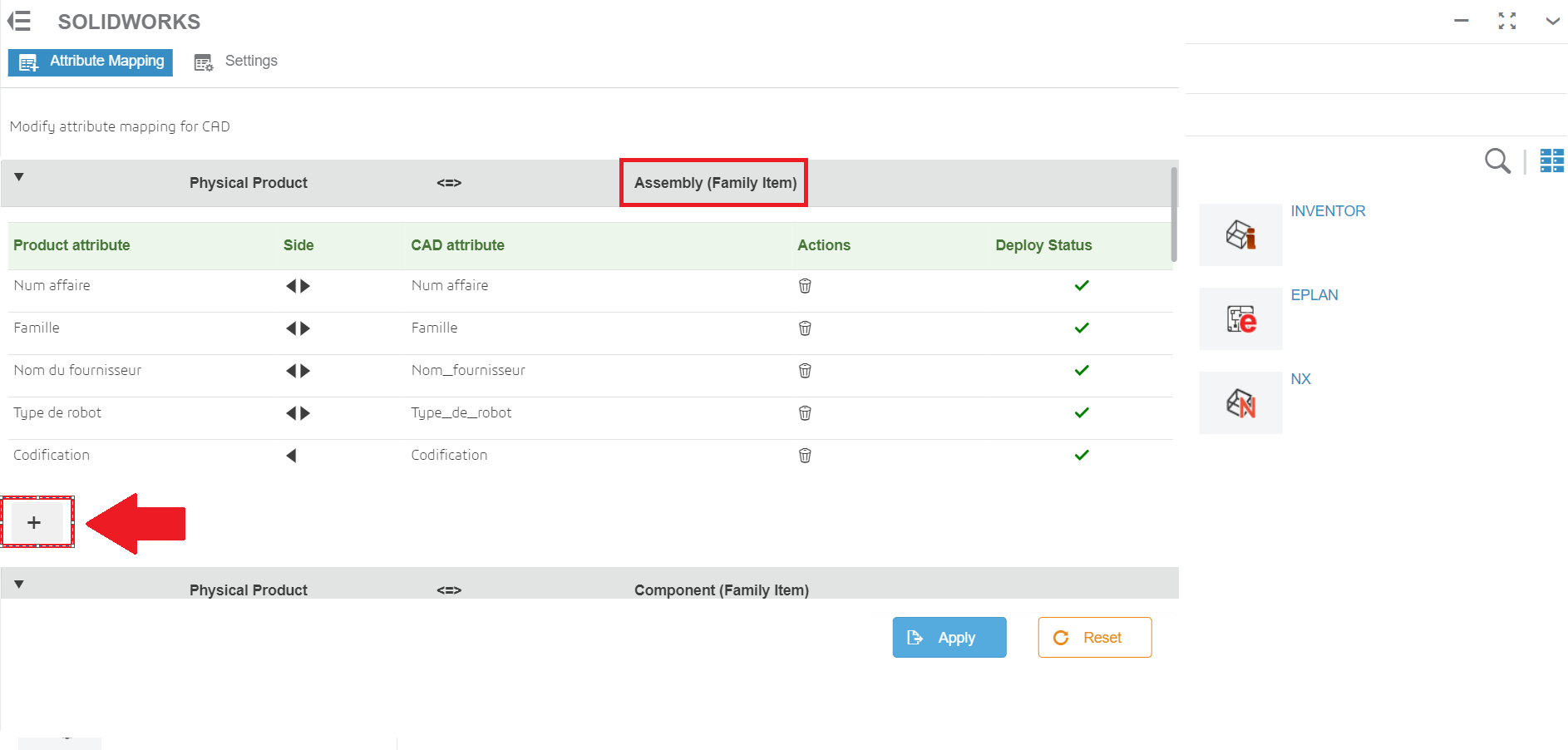The width and height of the screenshot is (1568, 750).
Task: Switch to the tile view layout
Action: point(1551,160)
